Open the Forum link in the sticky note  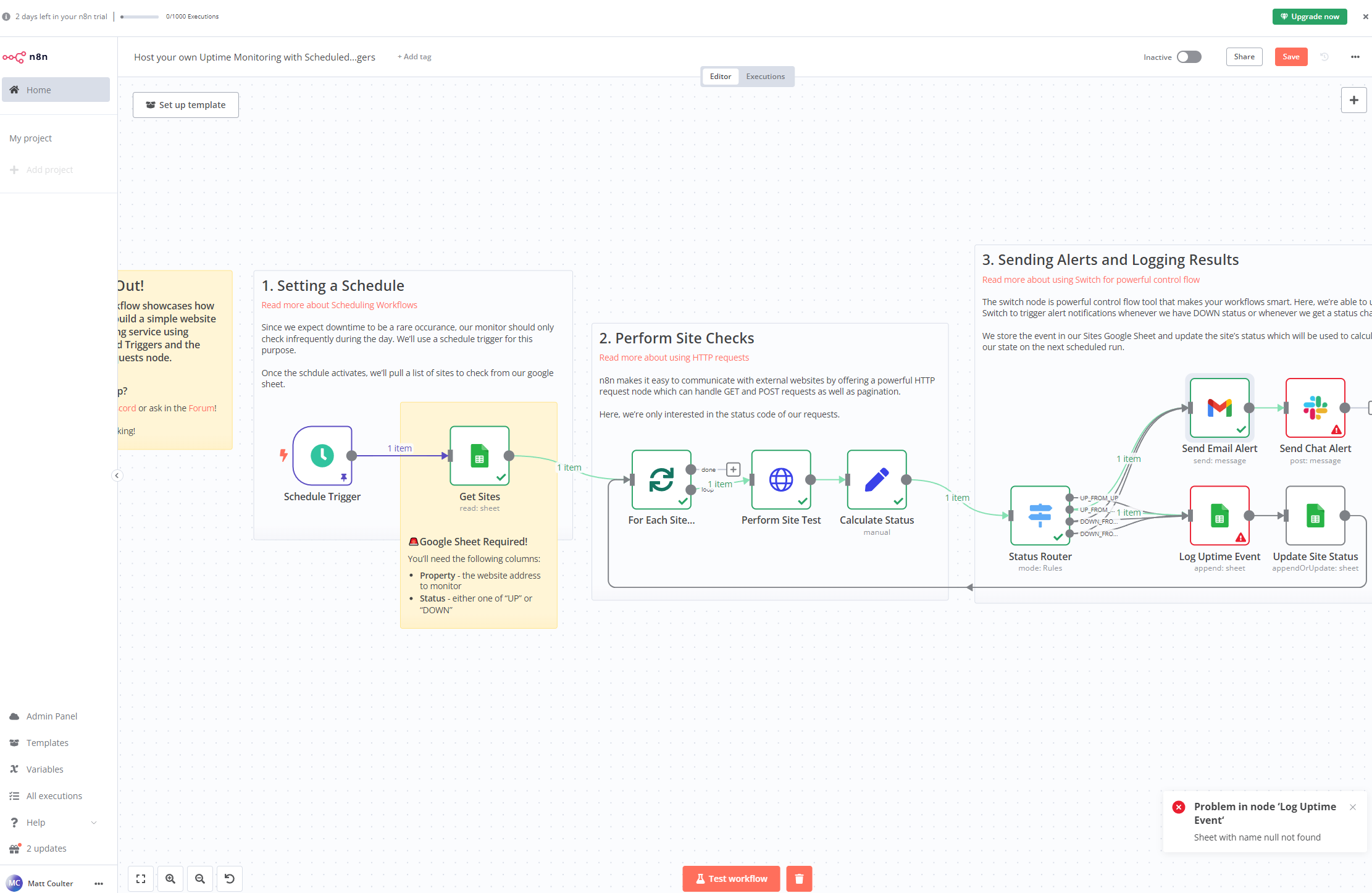coord(201,408)
